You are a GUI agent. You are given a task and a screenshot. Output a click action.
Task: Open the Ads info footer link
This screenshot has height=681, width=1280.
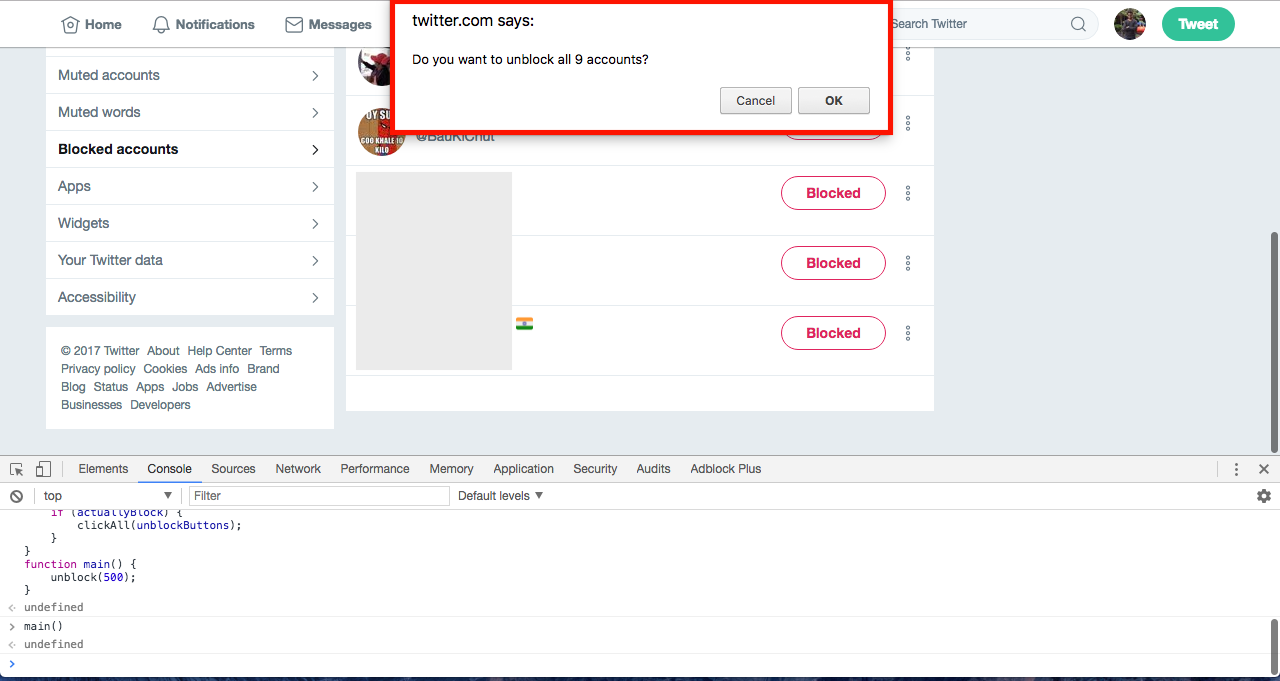pos(217,369)
